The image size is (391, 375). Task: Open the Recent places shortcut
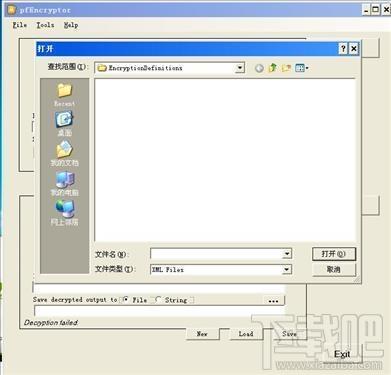point(64,94)
